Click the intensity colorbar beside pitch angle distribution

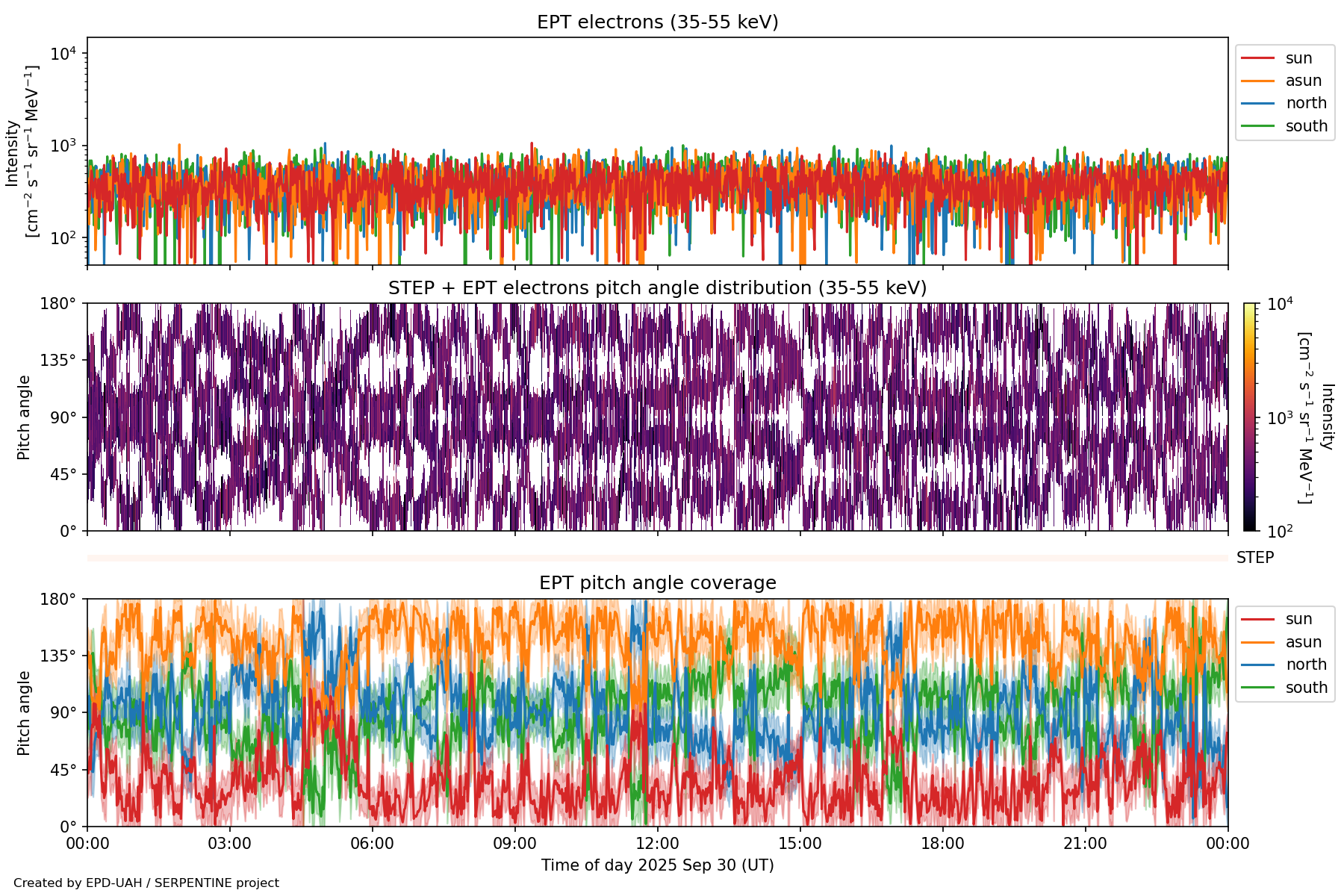coord(1250,417)
